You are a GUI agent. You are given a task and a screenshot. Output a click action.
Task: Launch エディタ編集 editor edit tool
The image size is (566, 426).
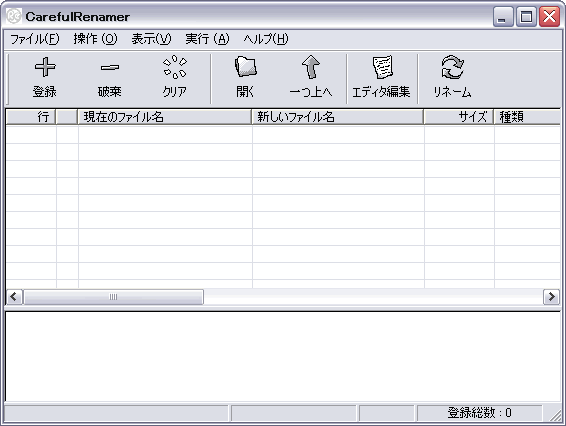point(382,67)
